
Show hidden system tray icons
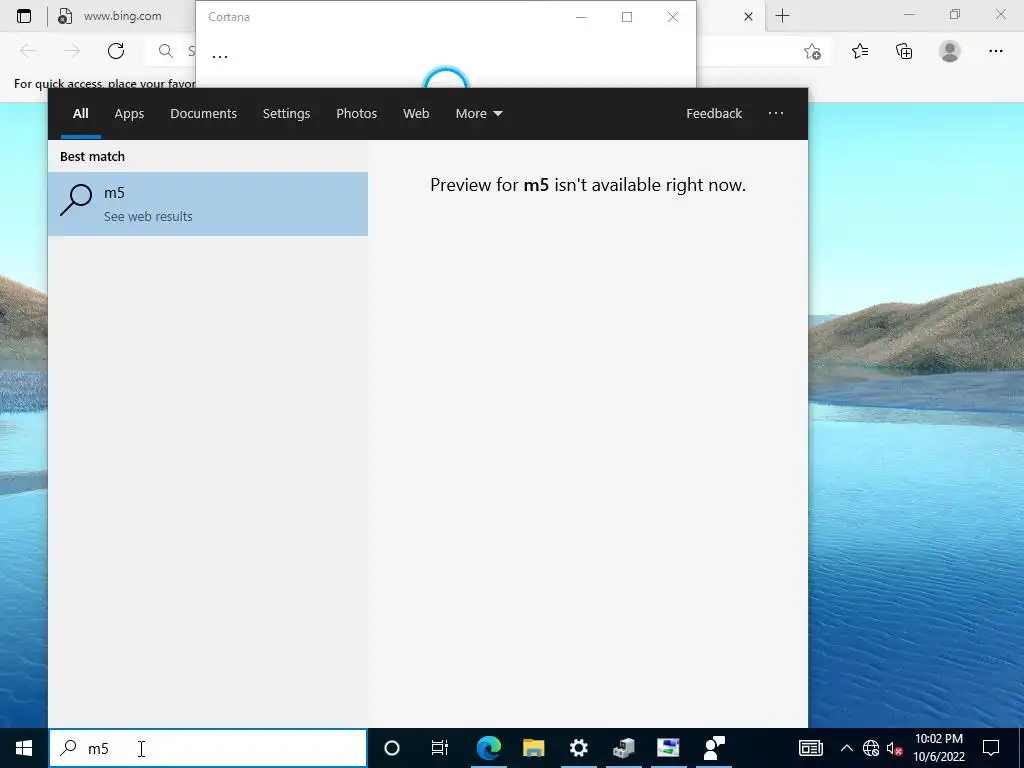point(846,748)
